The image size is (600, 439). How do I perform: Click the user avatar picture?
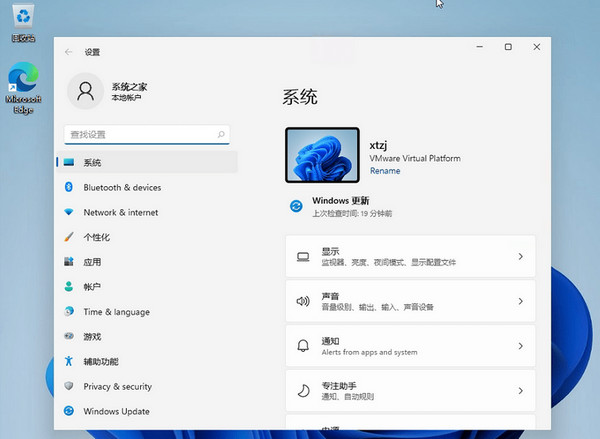tap(85, 91)
